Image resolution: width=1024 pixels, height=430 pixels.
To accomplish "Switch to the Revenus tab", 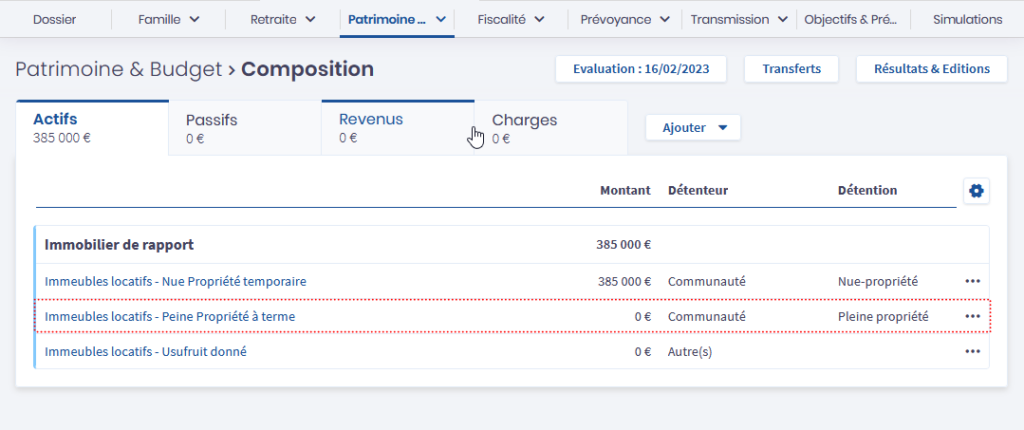I will [x=397, y=128].
